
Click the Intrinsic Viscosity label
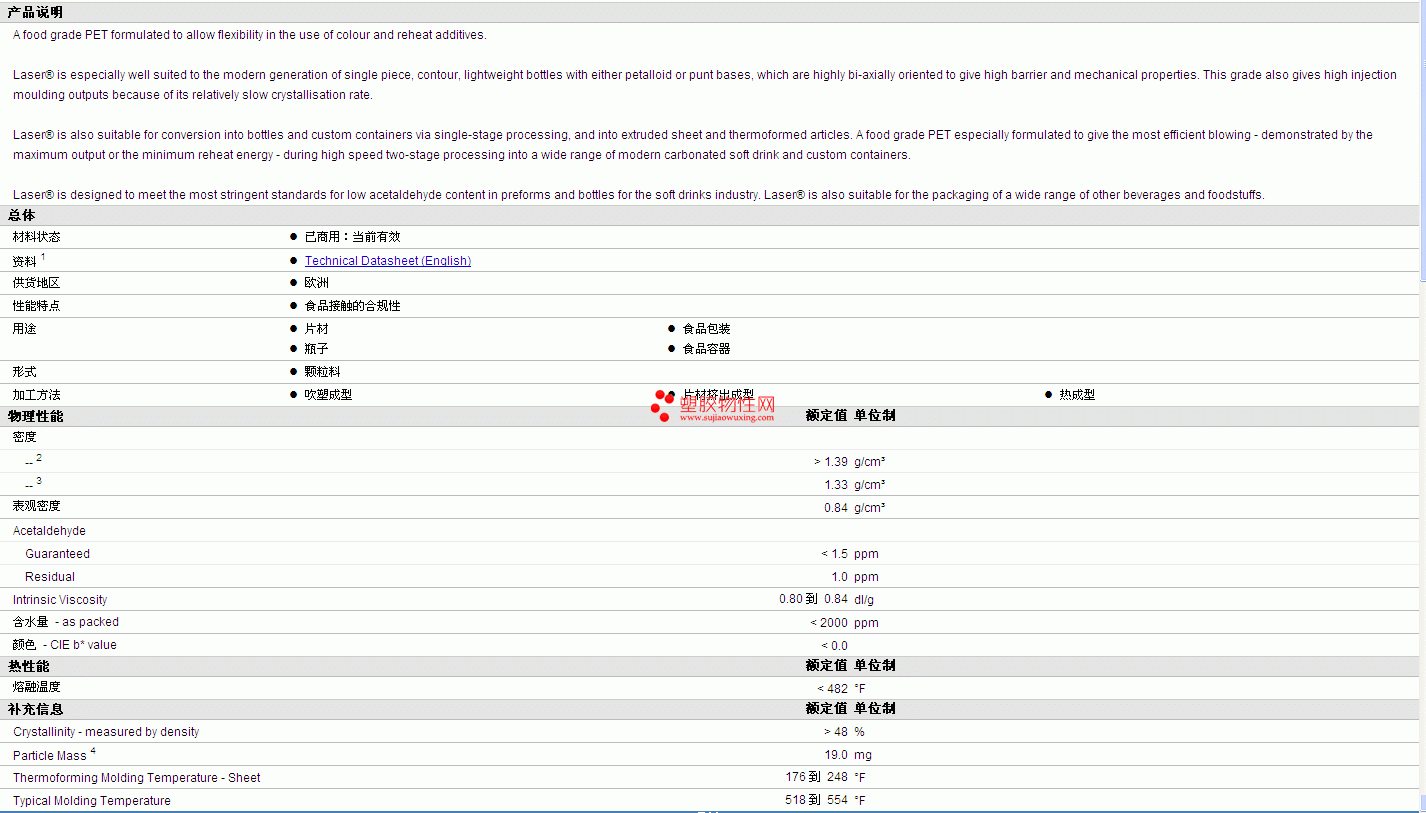(60, 600)
